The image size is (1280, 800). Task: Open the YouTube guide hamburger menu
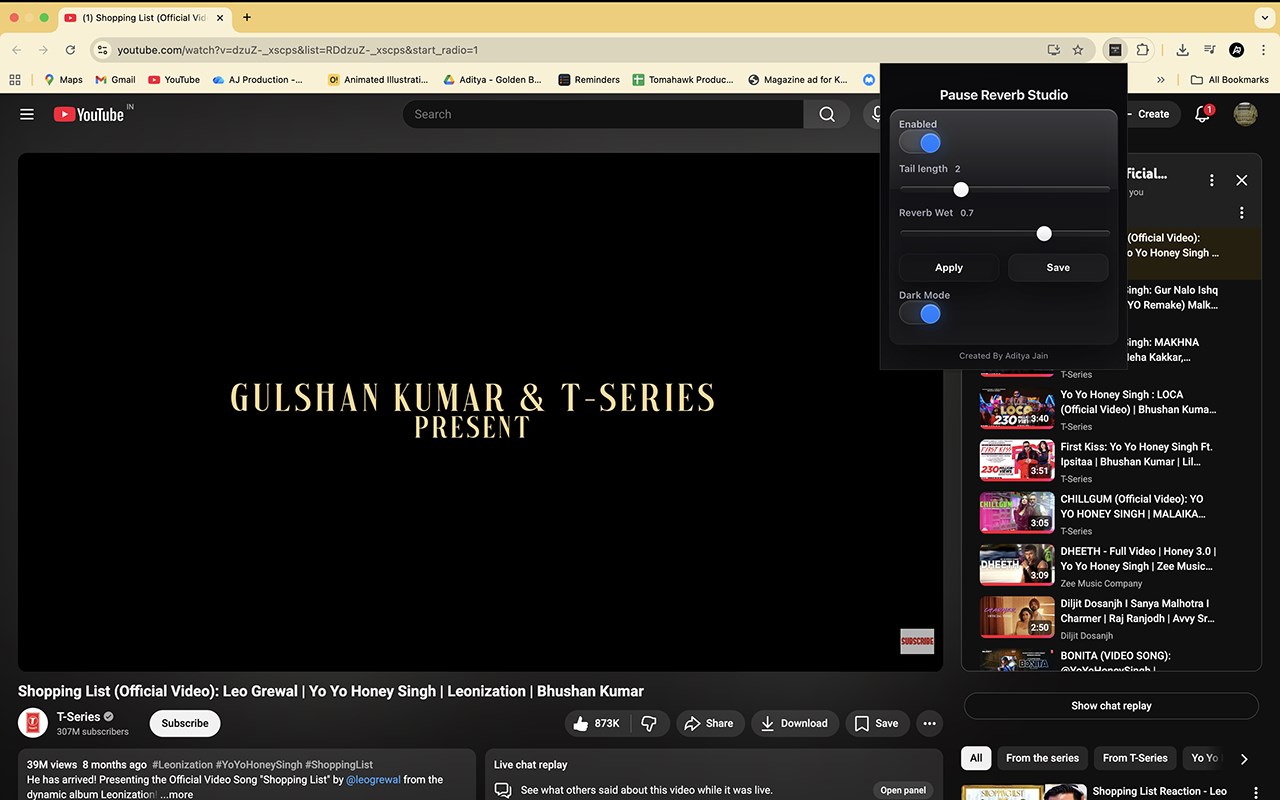click(27, 114)
